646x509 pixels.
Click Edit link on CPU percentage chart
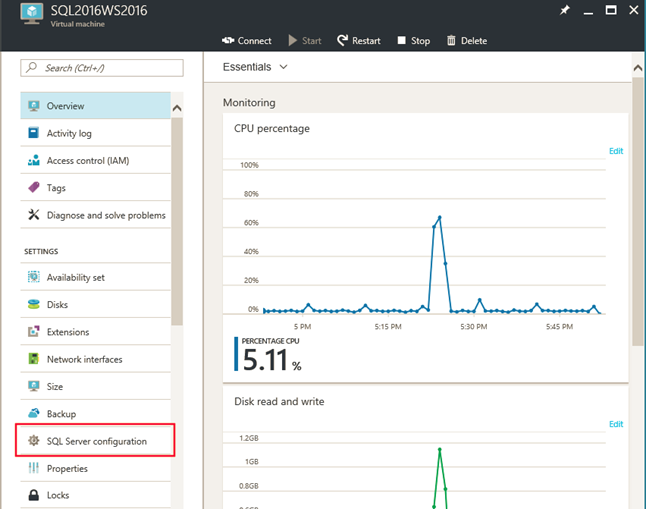point(616,151)
